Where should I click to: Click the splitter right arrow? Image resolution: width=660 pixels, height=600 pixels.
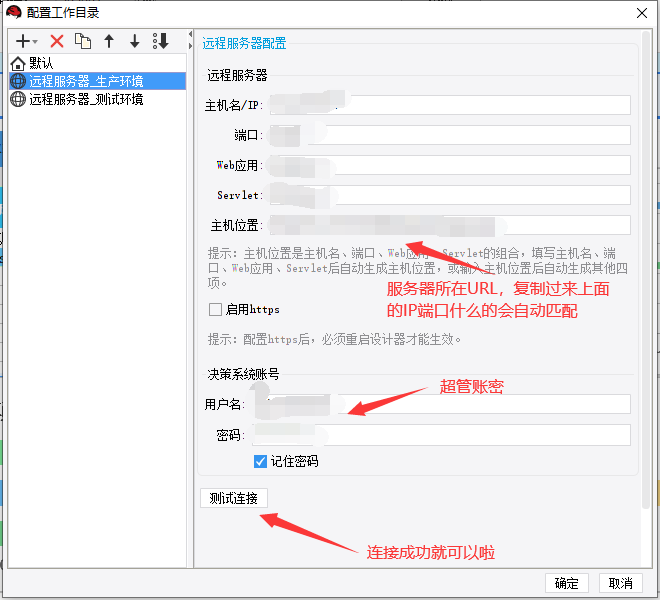[190, 45]
